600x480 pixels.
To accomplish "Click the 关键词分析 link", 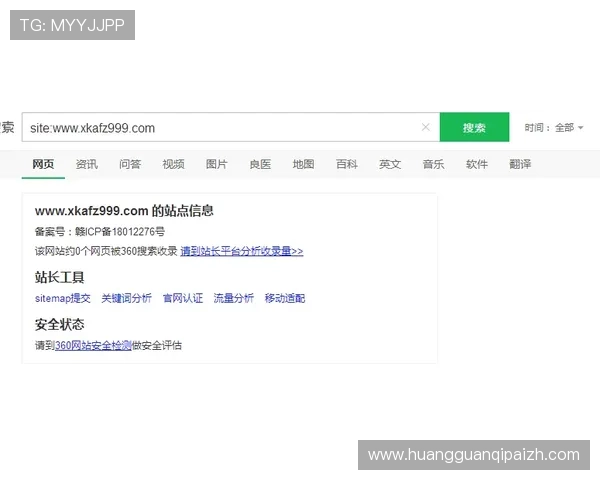I will [x=127, y=298].
